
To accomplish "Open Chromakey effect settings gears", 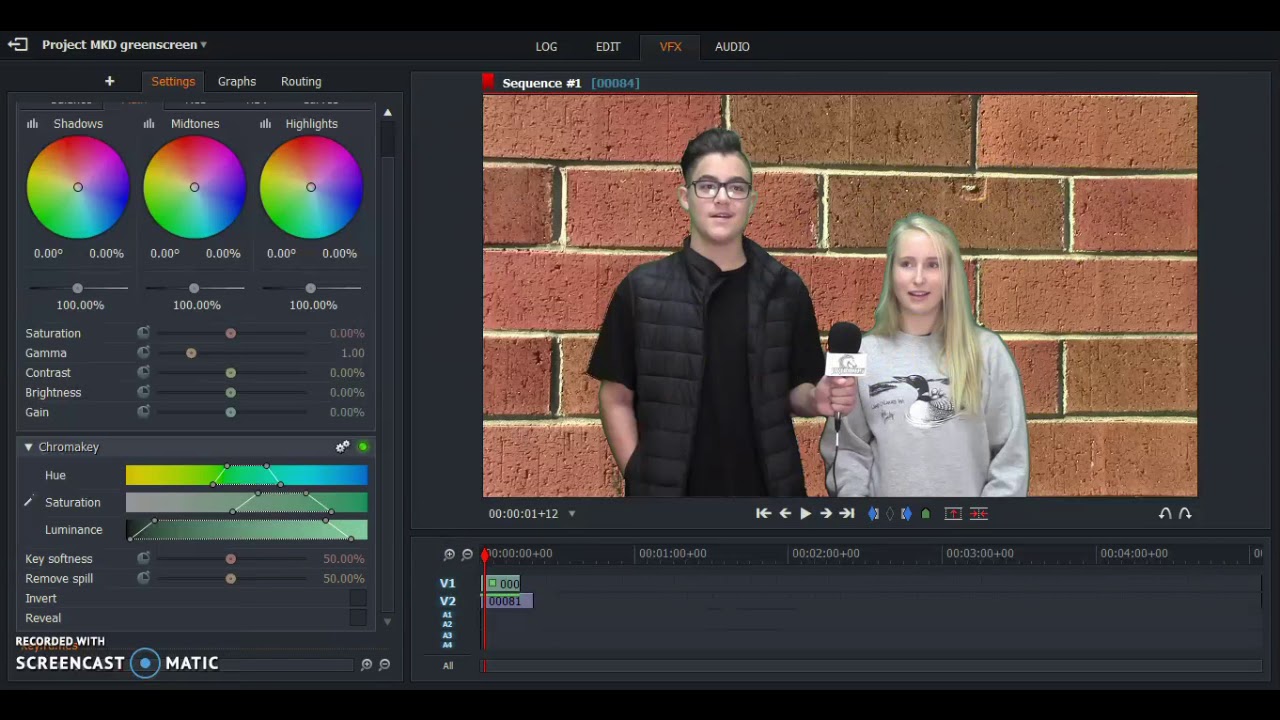I will click(343, 447).
